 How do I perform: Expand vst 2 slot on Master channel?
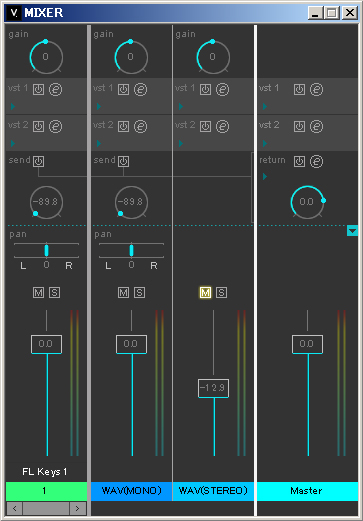tap(265, 143)
